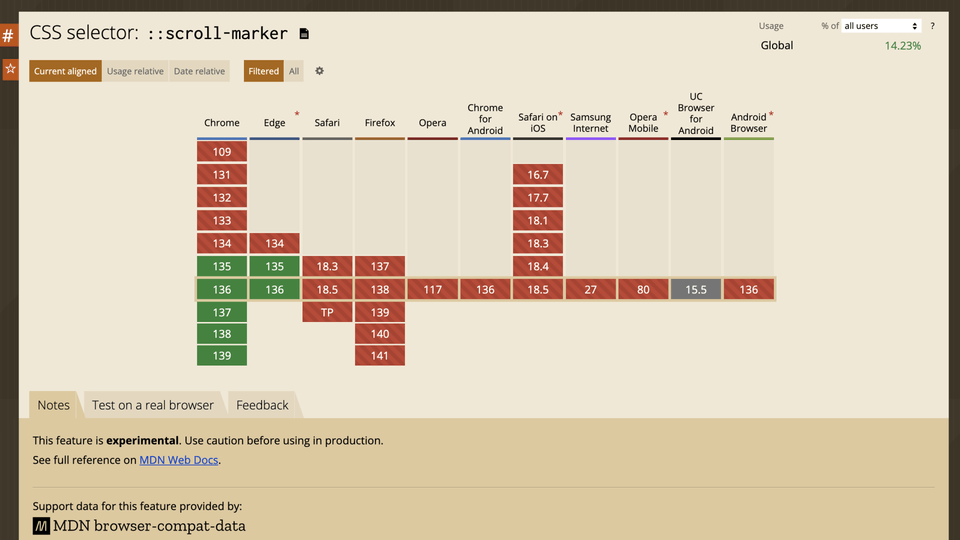This screenshot has width=960, height=540.
Task: Click the hash permalink icon
Action: point(9,36)
